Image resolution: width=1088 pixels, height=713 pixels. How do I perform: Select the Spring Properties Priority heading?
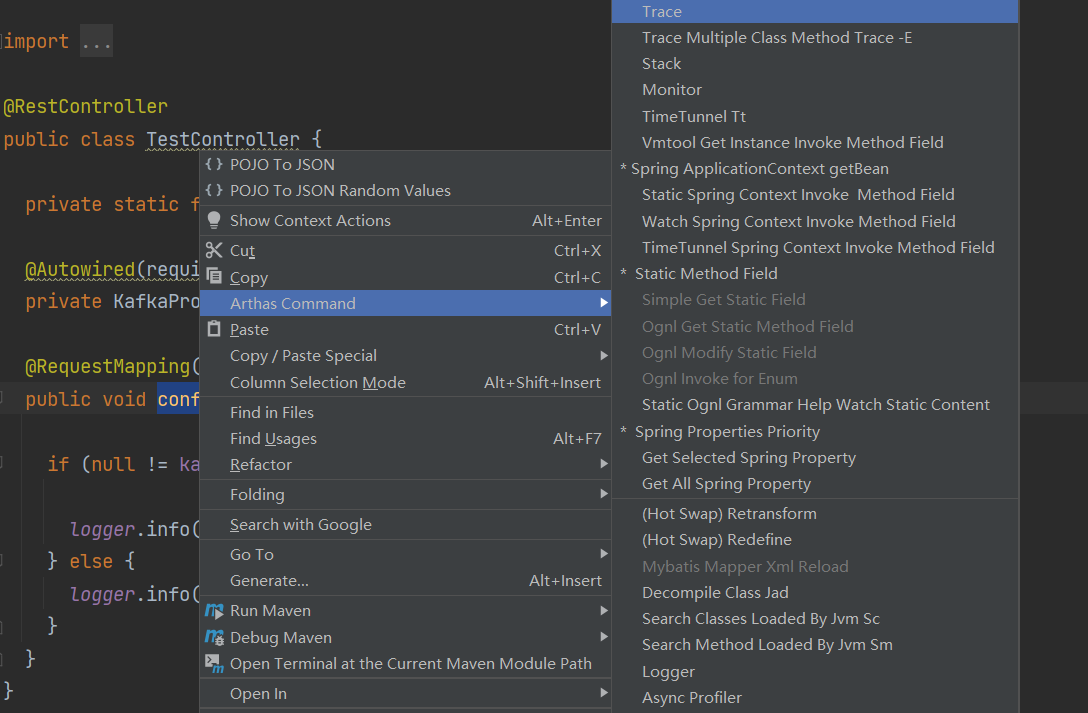tap(815, 431)
